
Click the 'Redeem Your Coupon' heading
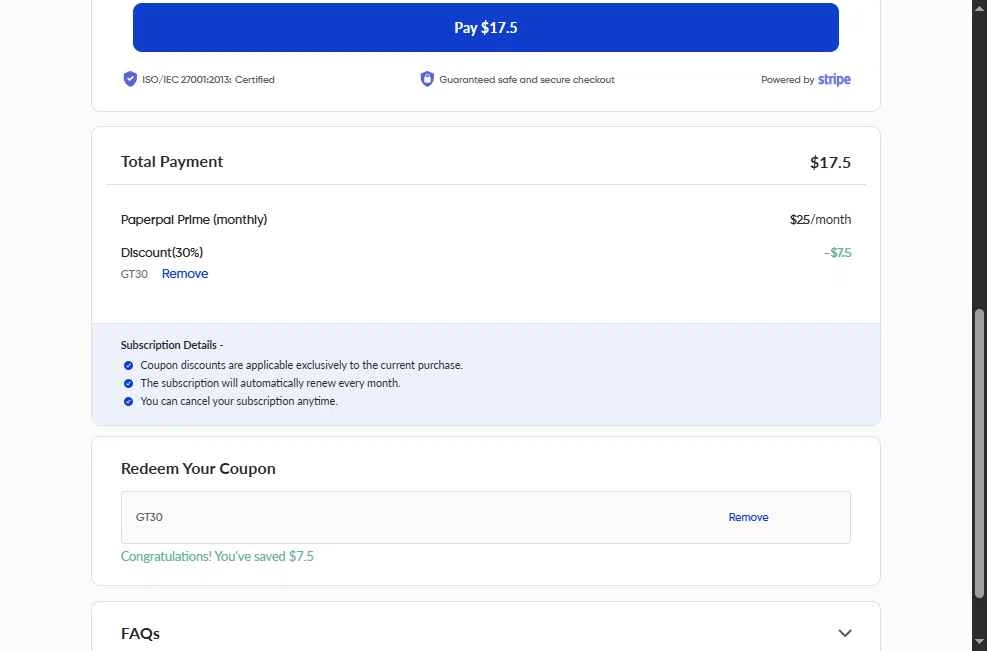coord(198,468)
